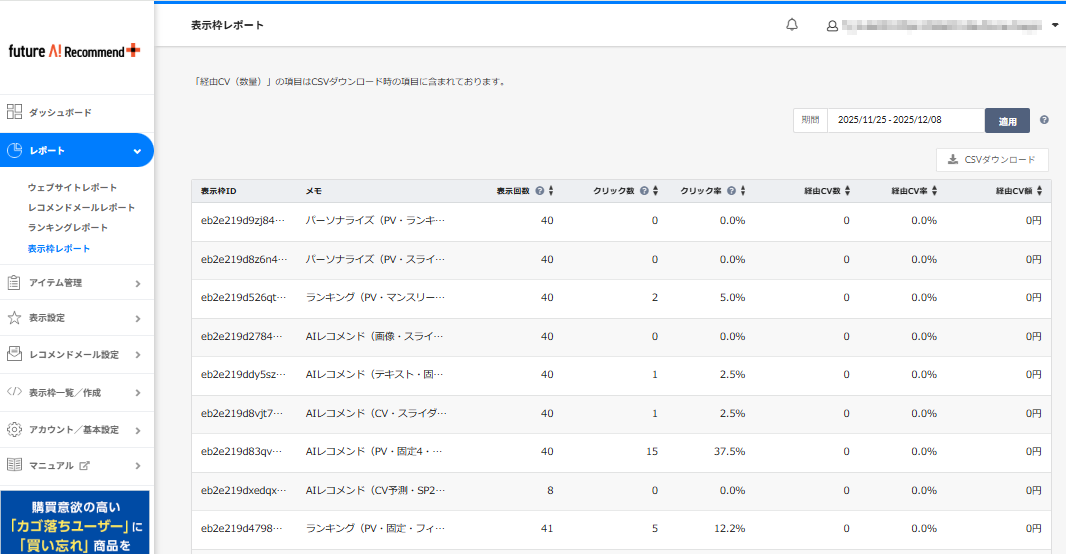Sort the table by 経由CV額 arrows
1066x554 pixels.
1039,191
